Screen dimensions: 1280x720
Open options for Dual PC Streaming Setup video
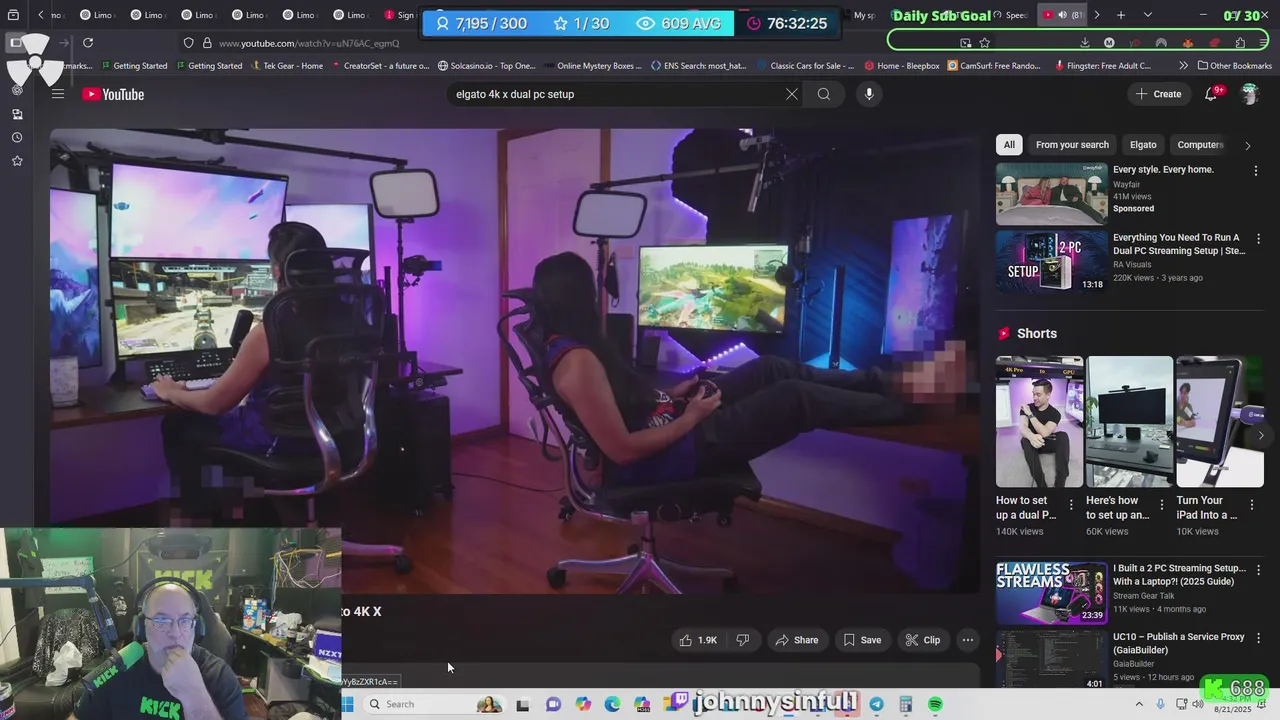coord(1258,239)
